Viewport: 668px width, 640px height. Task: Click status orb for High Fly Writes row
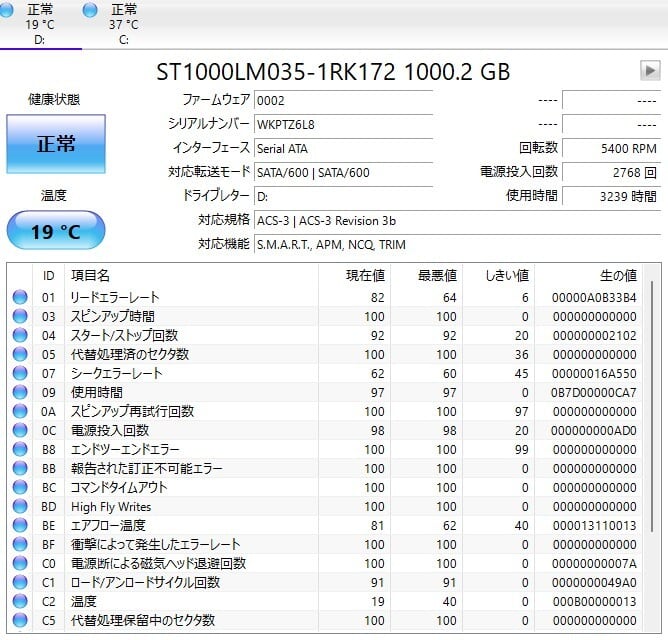(x=20, y=506)
